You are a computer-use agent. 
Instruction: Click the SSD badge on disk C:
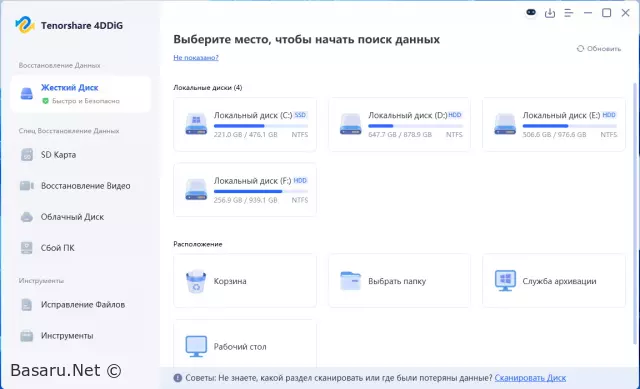(x=300, y=115)
